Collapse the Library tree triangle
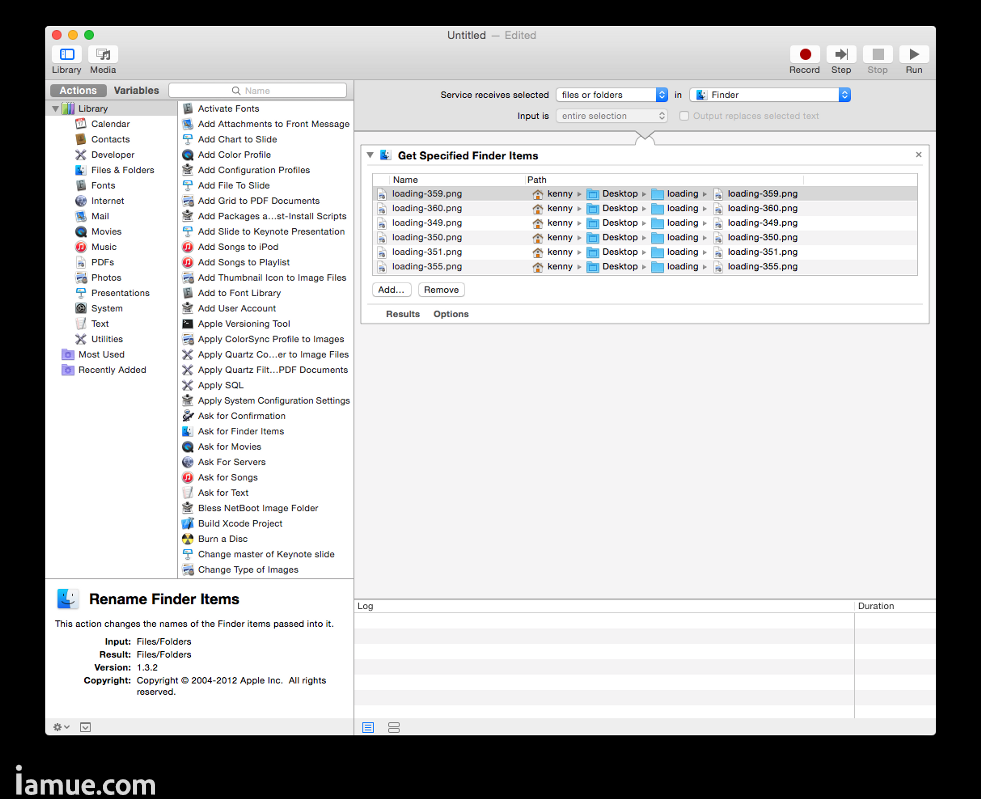 tap(55, 108)
